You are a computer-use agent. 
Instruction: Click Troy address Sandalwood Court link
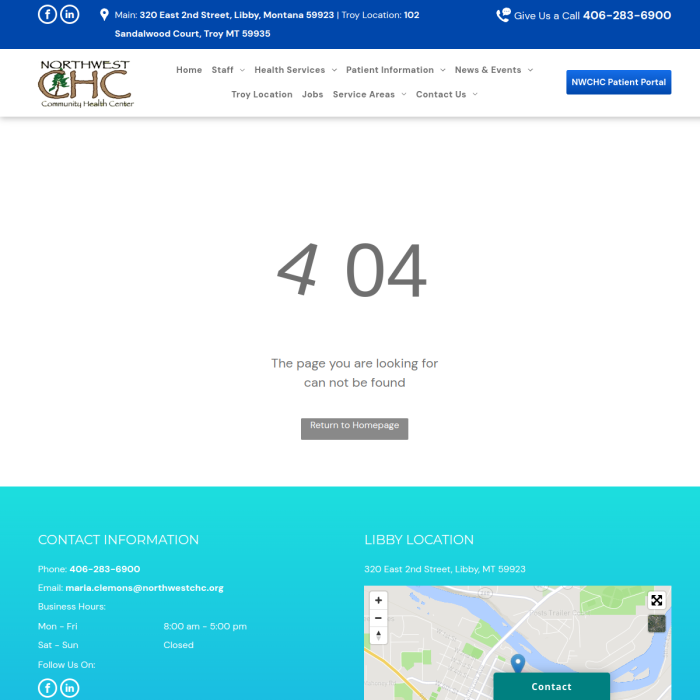(192, 33)
